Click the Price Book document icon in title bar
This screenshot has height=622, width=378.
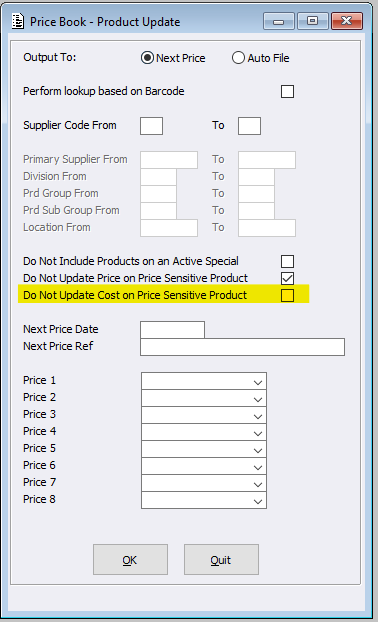(17, 21)
